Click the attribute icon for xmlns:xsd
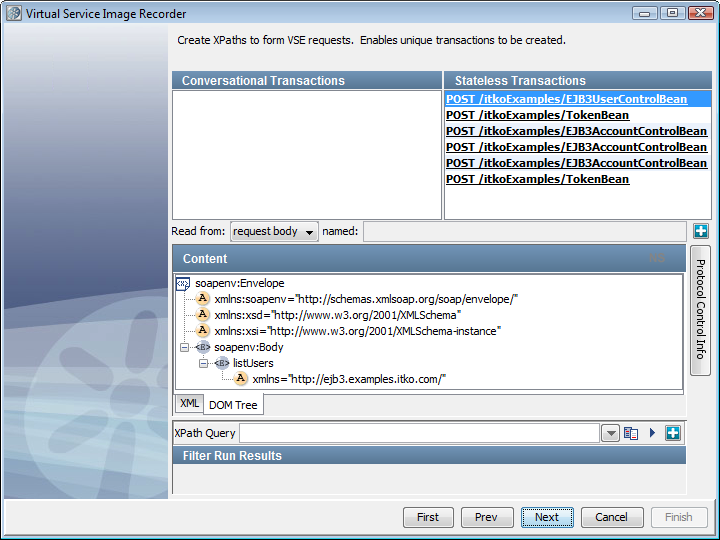 (202, 315)
